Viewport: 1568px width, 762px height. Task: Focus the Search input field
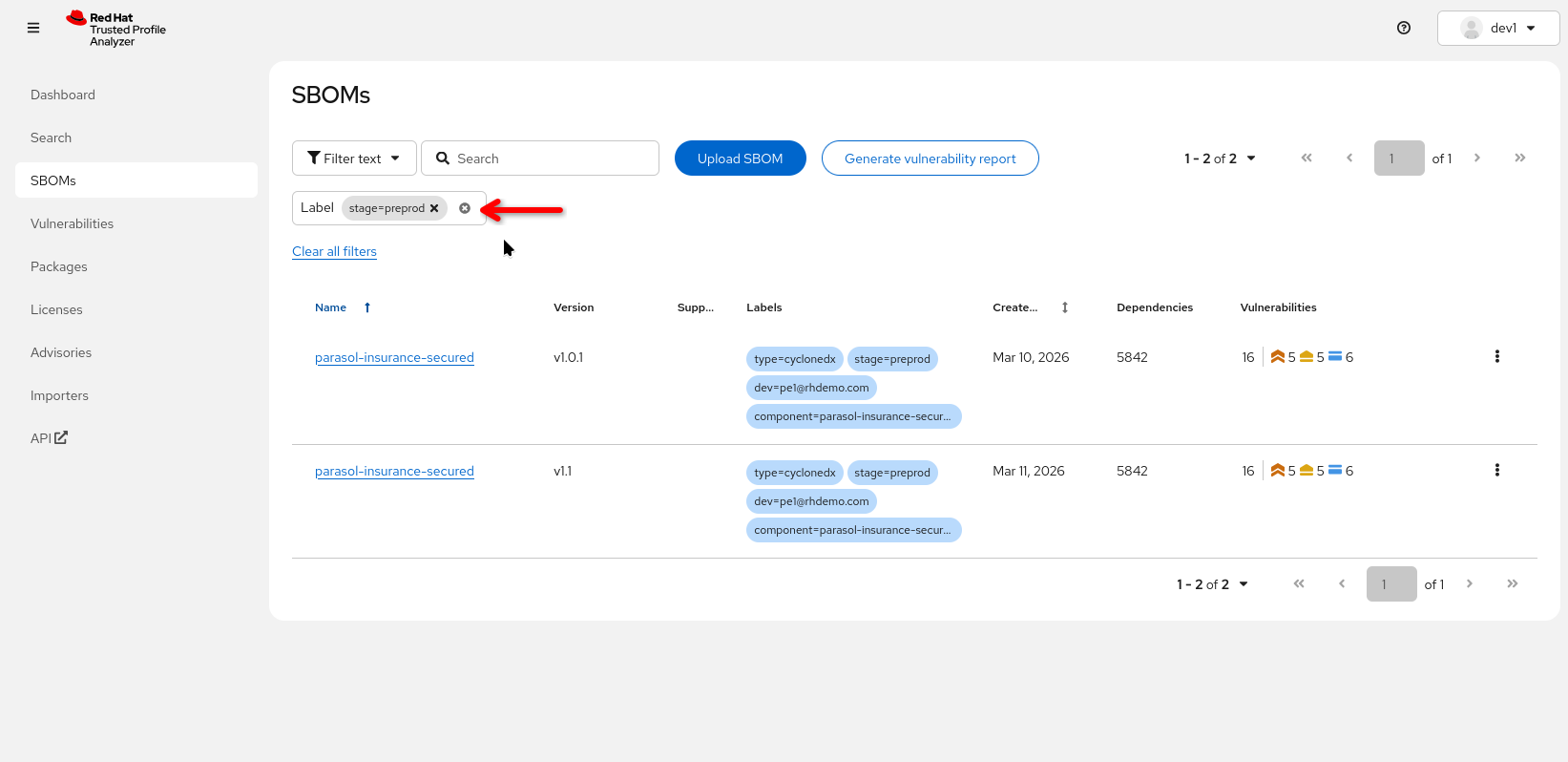coord(540,159)
